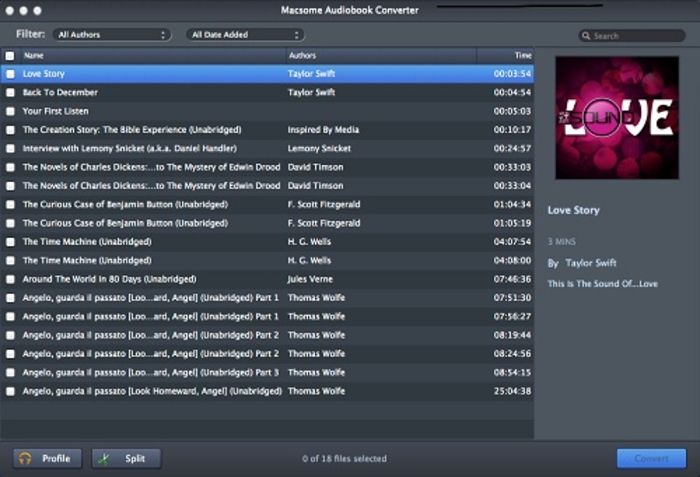Image resolution: width=700 pixels, height=477 pixels.
Task: Tick the Lemony Snicket interview checkbox
Action: click(x=10, y=149)
